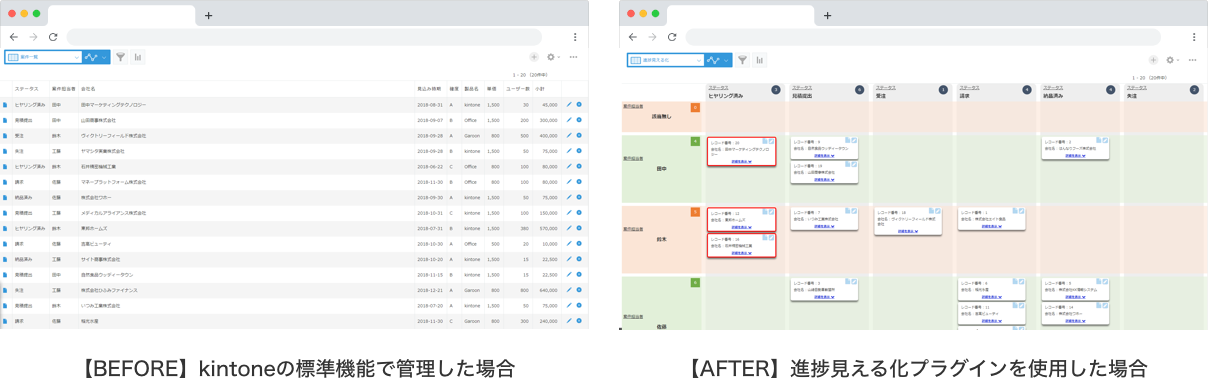This screenshot has width=1208, height=378.
Task: Open record detail icon for ヴィクトリーフィールド株式会社 row
Action: pos(5,135)
